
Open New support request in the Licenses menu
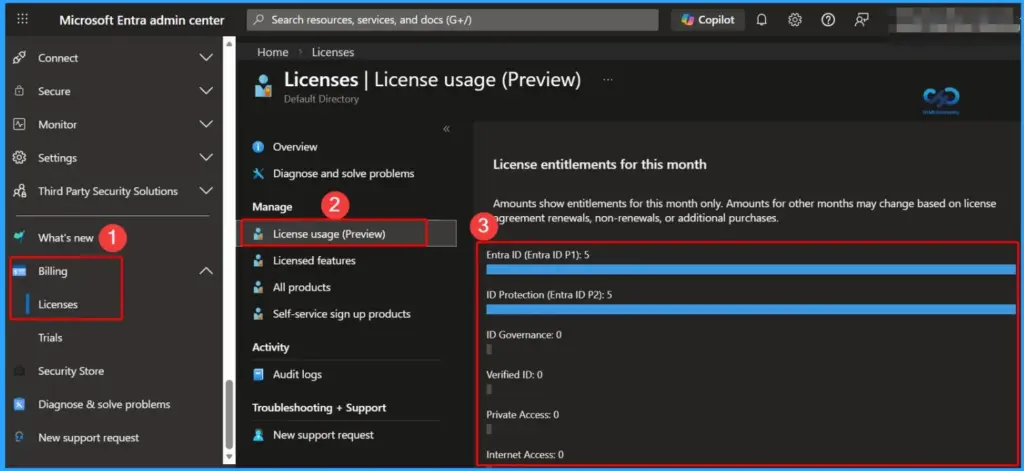323,435
